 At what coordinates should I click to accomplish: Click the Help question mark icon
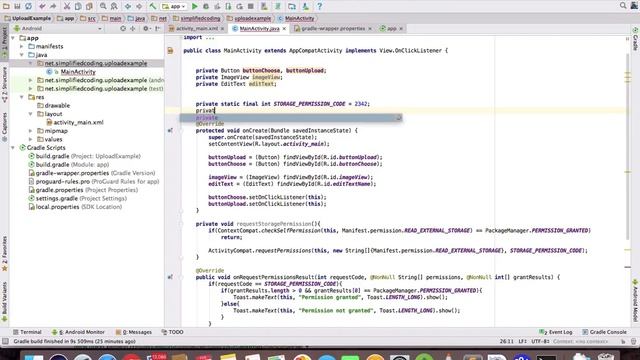pos(320,6)
